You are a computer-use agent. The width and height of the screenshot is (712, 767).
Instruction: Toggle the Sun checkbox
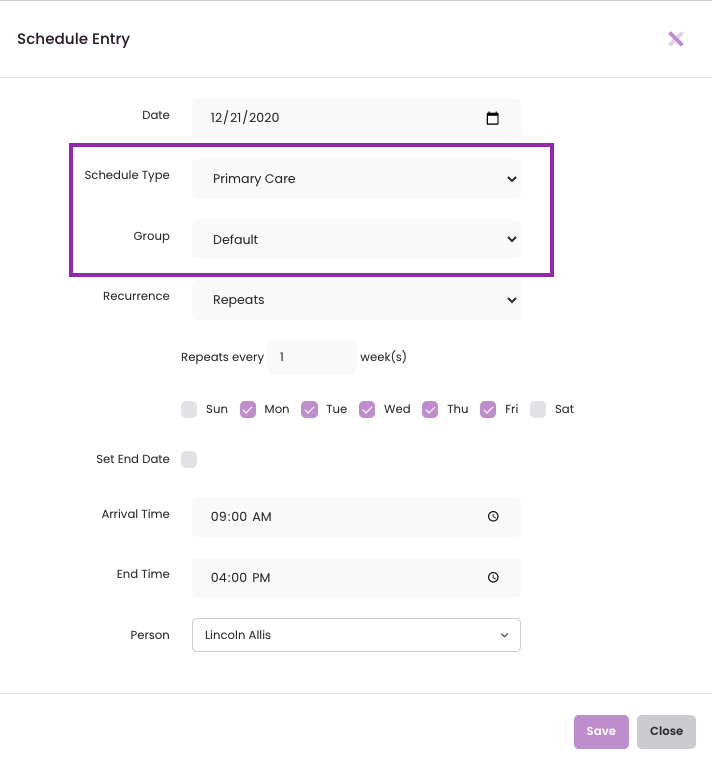(x=189, y=409)
